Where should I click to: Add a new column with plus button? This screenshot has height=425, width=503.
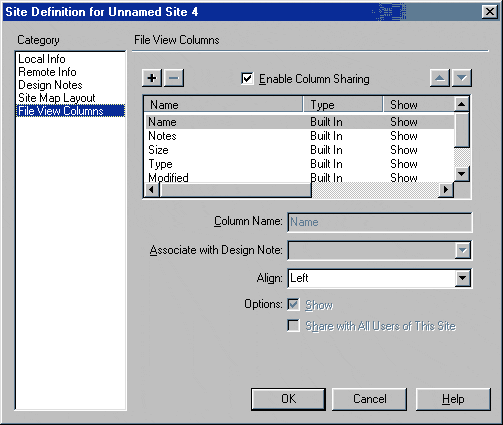point(152,78)
